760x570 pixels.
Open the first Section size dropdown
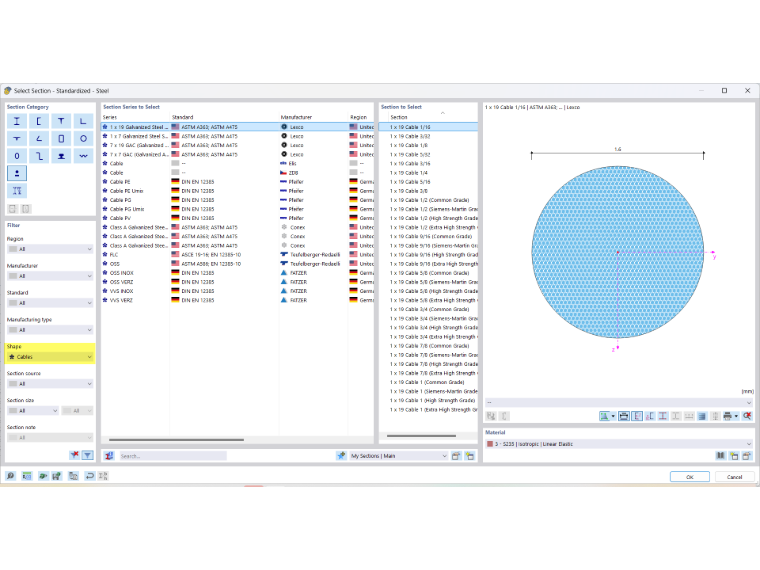(33, 411)
